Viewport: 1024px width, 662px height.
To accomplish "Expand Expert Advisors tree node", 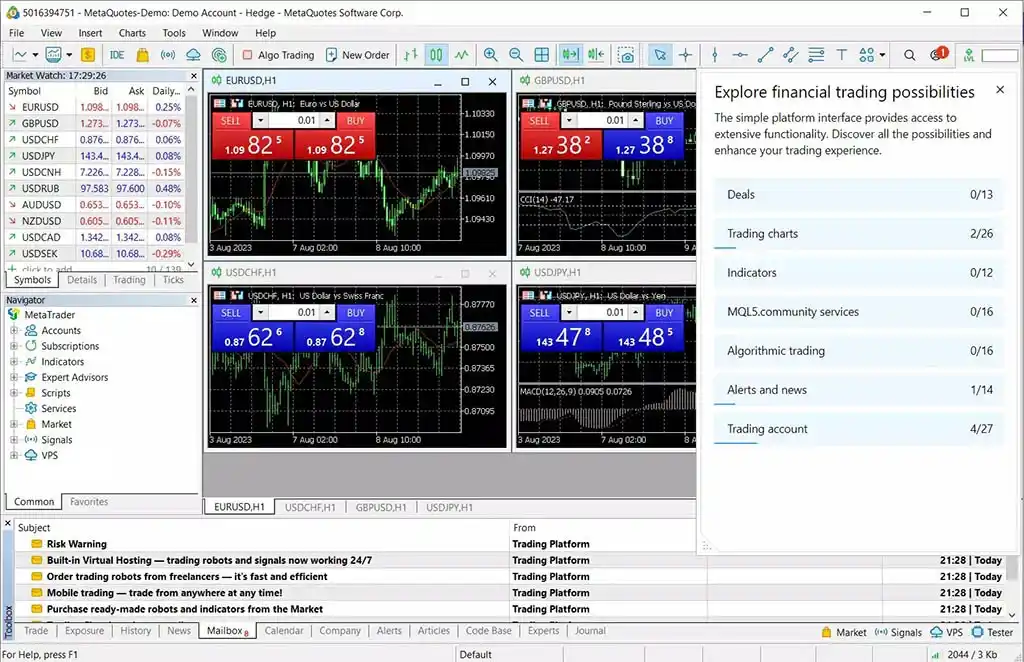I will click(x=15, y=378).
